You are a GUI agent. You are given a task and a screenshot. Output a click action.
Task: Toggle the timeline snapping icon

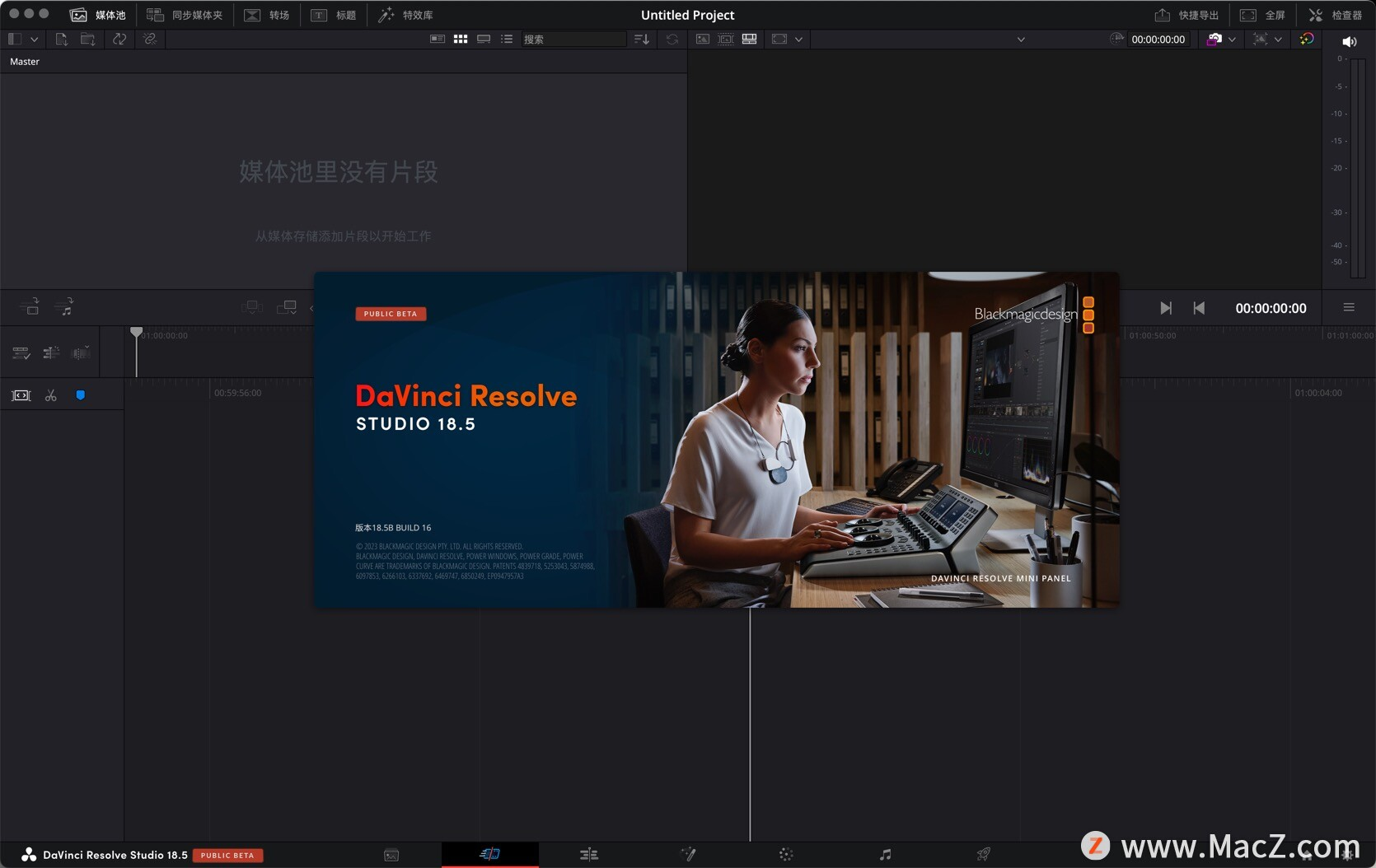[x=51, y=353]
